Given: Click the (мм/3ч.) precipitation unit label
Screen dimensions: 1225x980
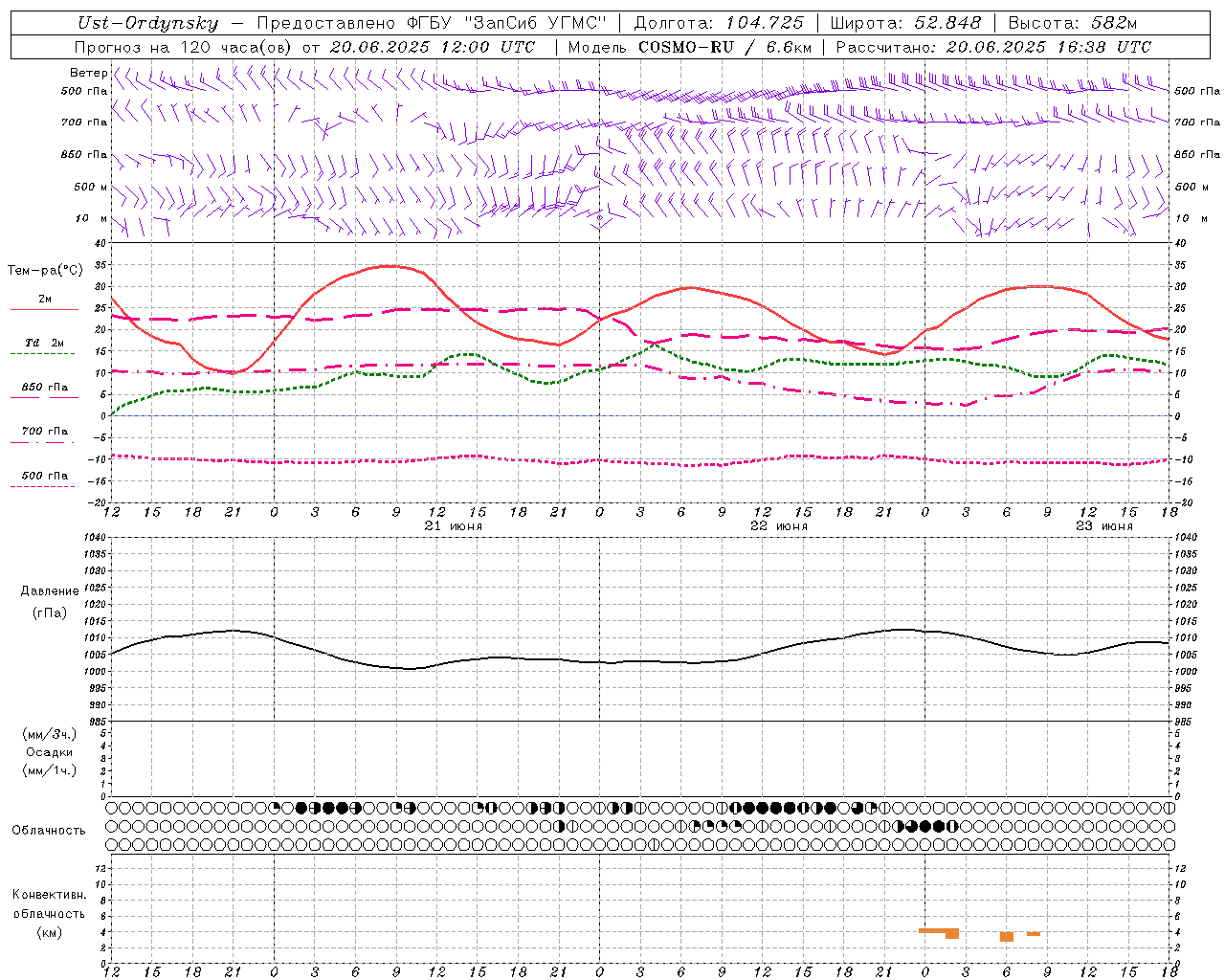Looking at the screenshot, I should [x=50, y=734].
